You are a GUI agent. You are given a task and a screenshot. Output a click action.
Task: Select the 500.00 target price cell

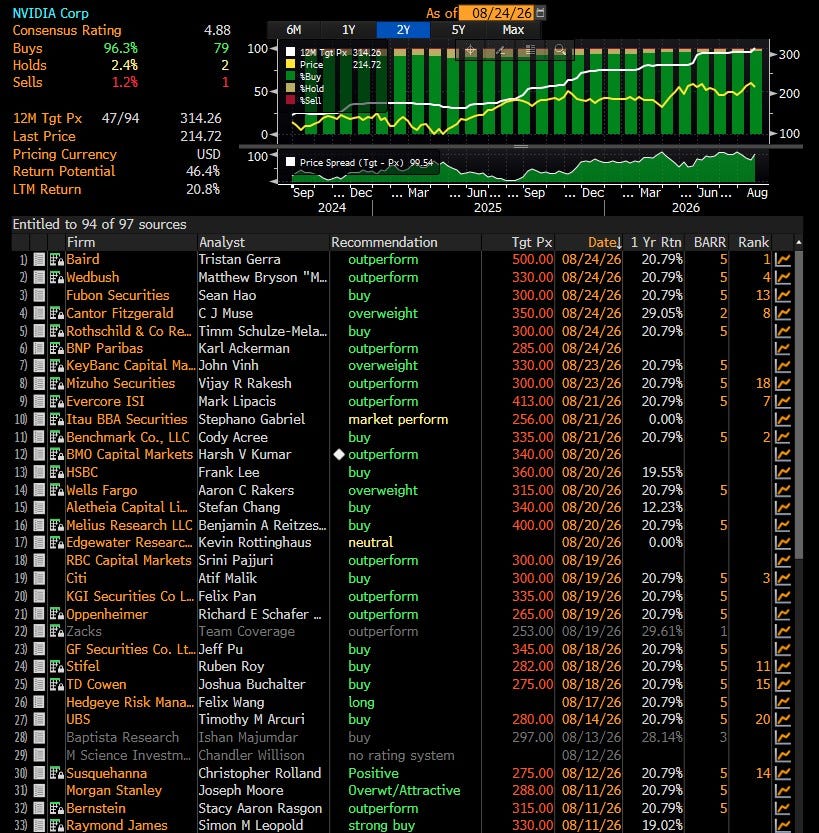[532, 259]
